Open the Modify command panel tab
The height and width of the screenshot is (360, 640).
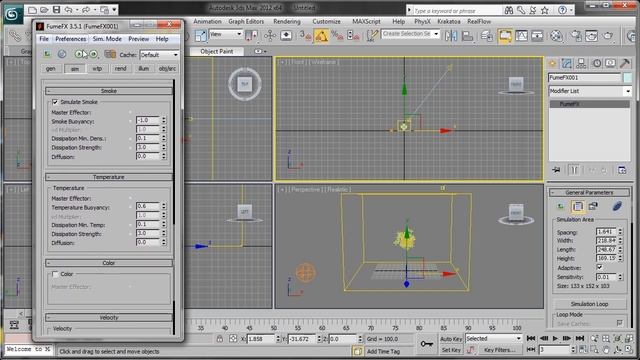[567, 63]
